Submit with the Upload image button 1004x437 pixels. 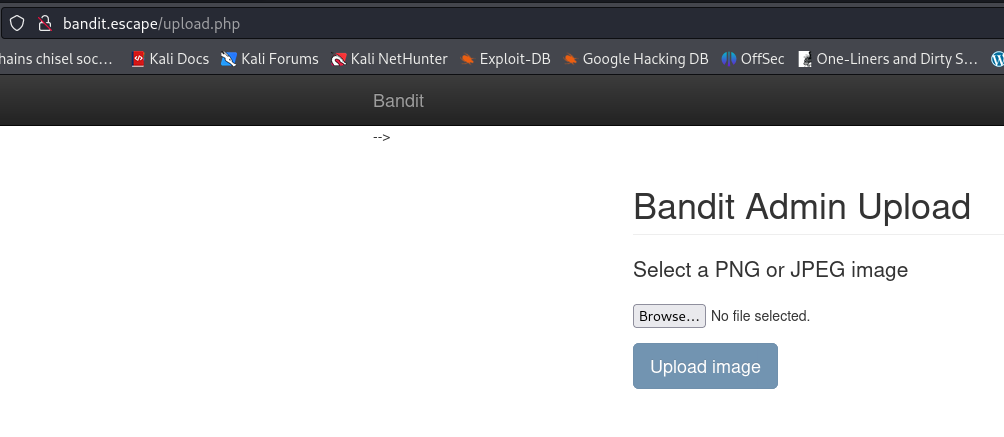pyautogui.click(x=705, y=366)
